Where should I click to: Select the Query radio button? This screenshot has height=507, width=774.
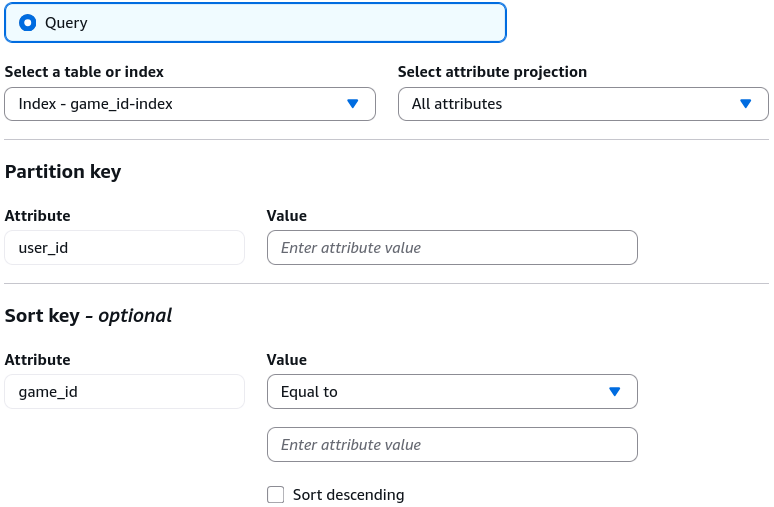coord(28,23)
